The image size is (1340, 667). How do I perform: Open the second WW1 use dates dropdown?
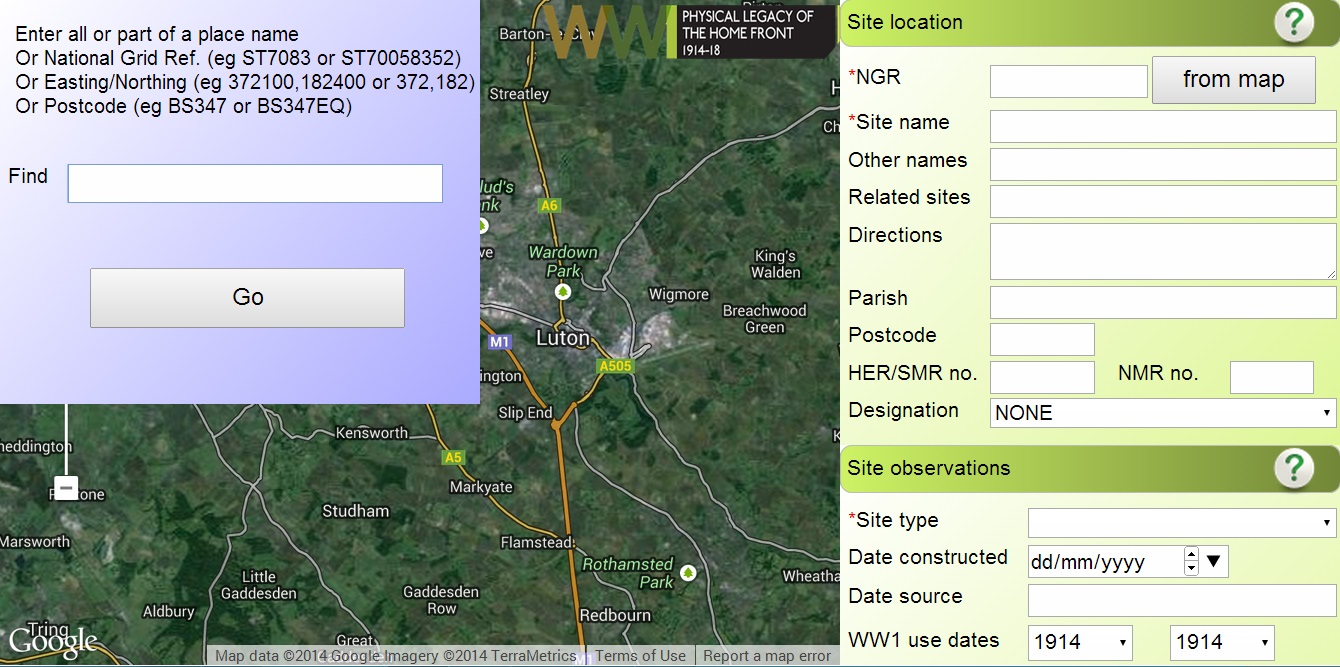tap(1222, 642)
